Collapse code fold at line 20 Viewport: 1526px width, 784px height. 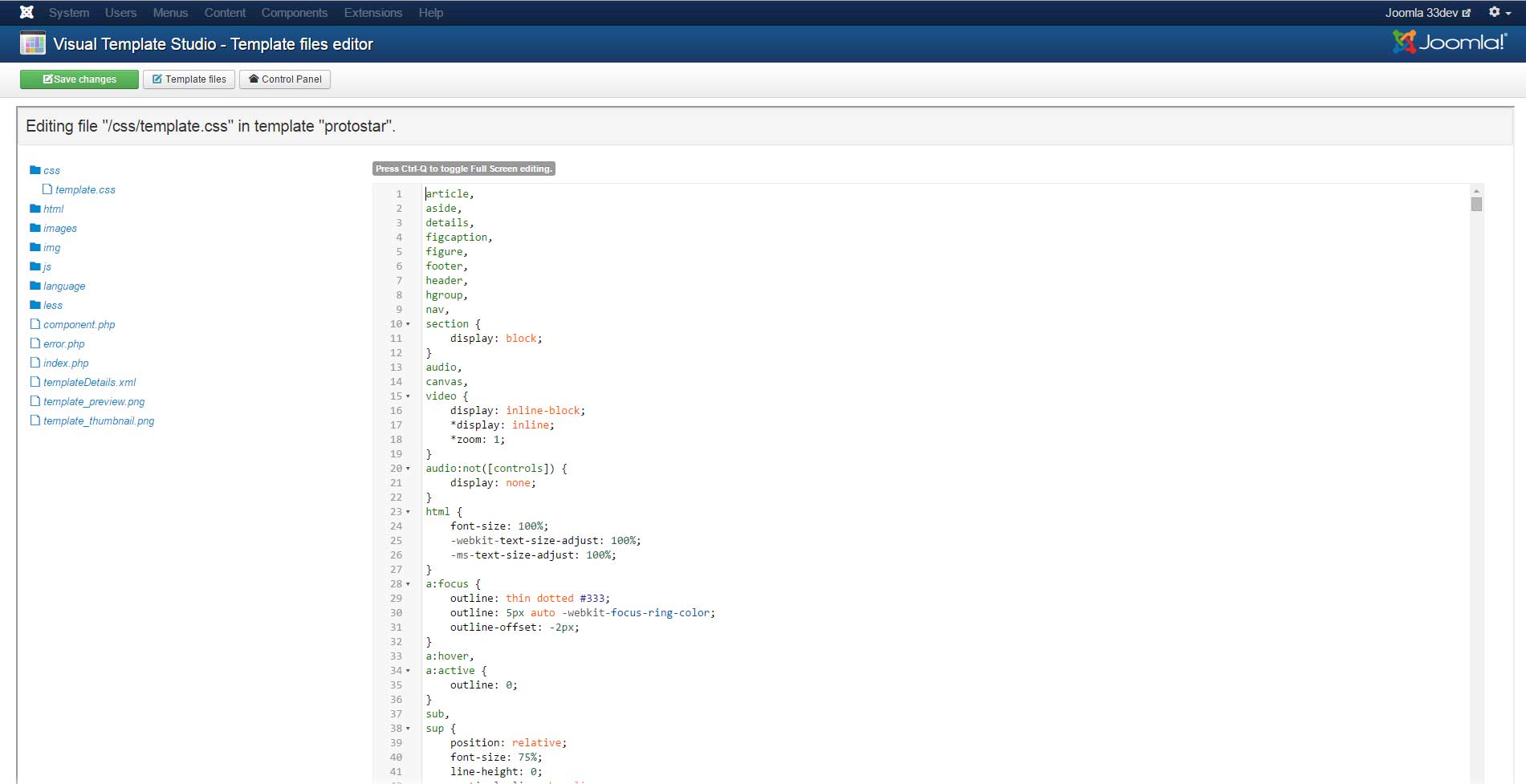click(x=408, y=469)
